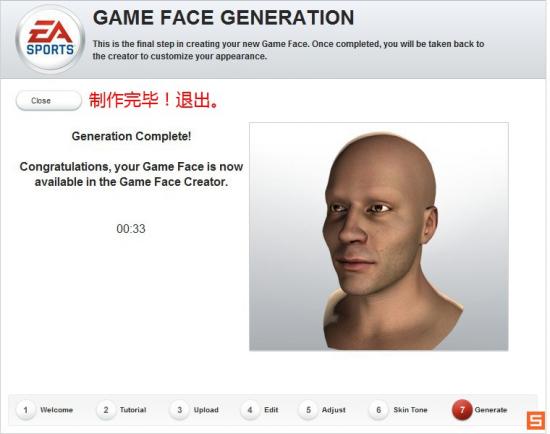Open the Welcome step label
The height and width of the screenshot is (434, 550).
click(56, 410)
